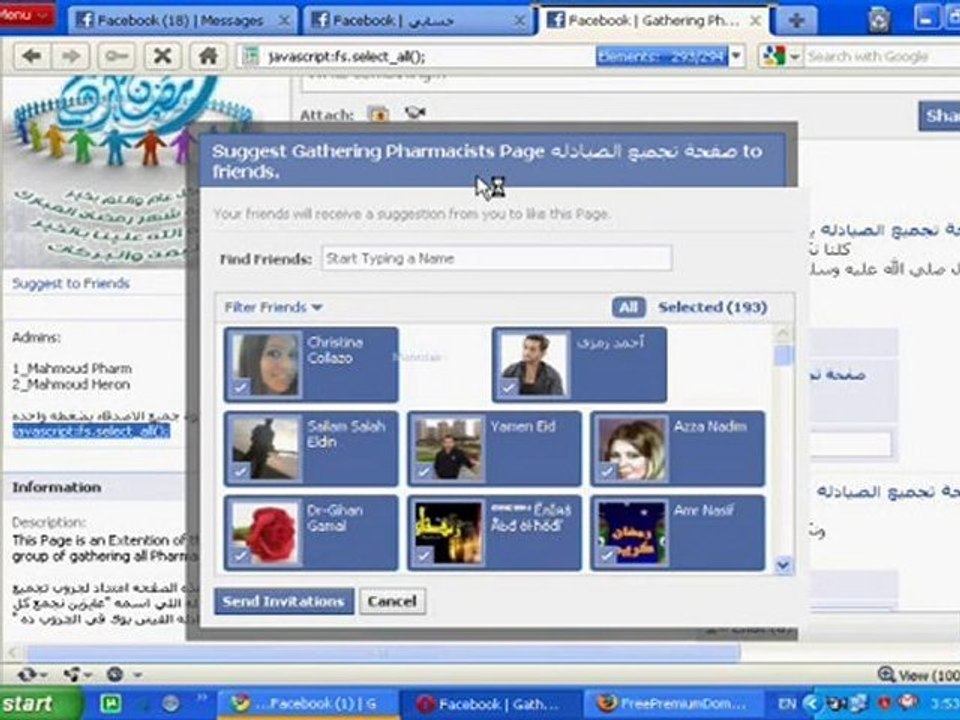Click the highlighted javascript:fs.select_all text
Image resolution: width=960 pixels, height=720 pixels.
[x=91, y=432]
